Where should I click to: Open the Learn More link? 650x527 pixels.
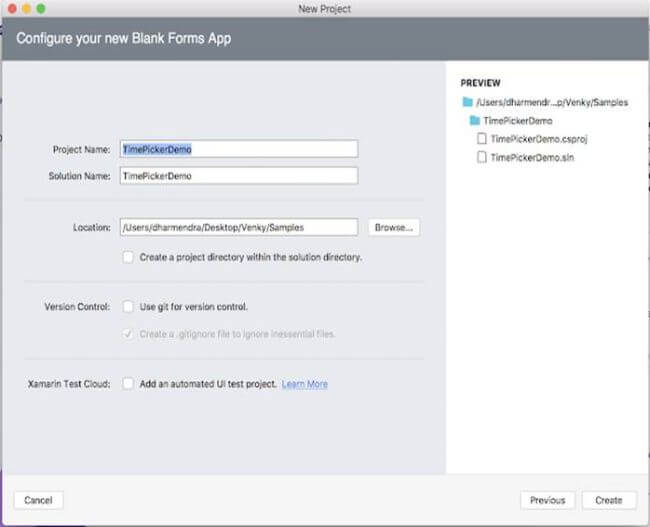pyautogui.click(x=304, y=384)
